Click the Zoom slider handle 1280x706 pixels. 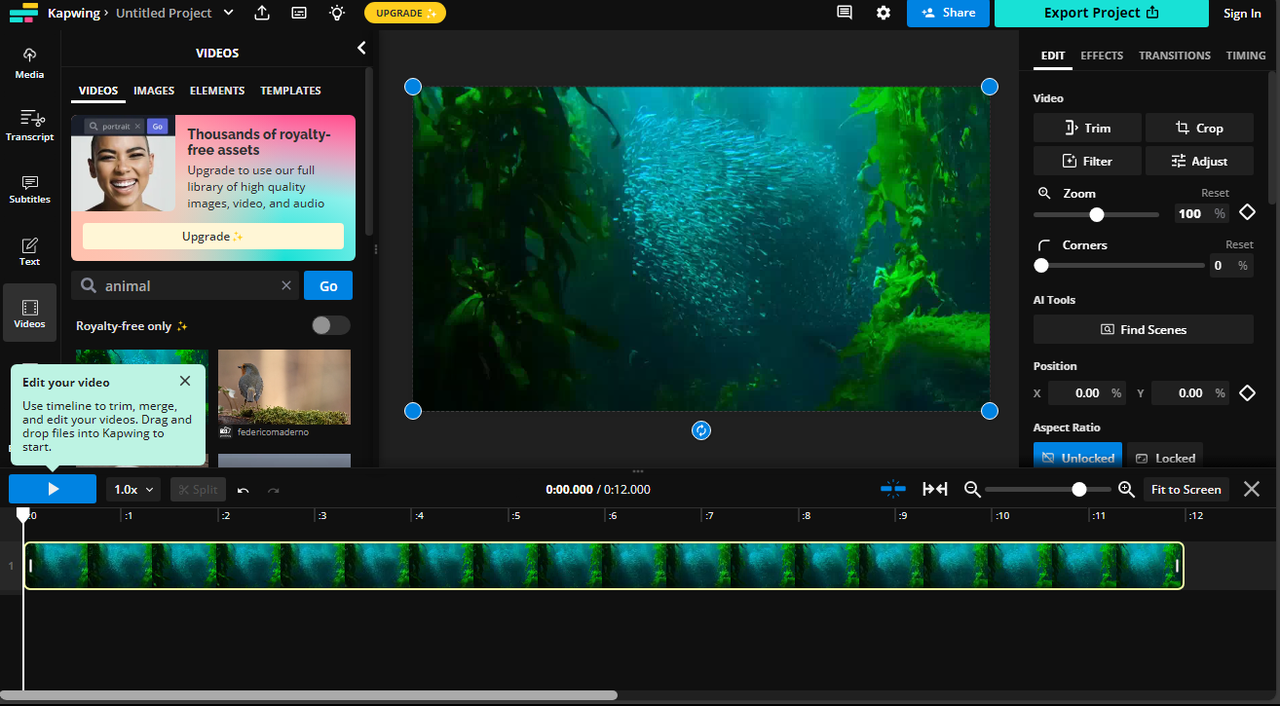[x=1097, y=214]
